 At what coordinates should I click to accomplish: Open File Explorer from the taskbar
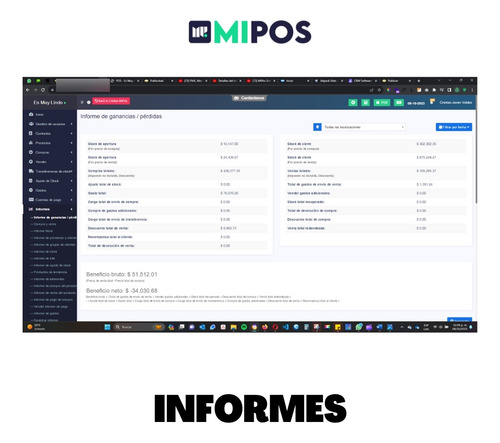[234, 327]
